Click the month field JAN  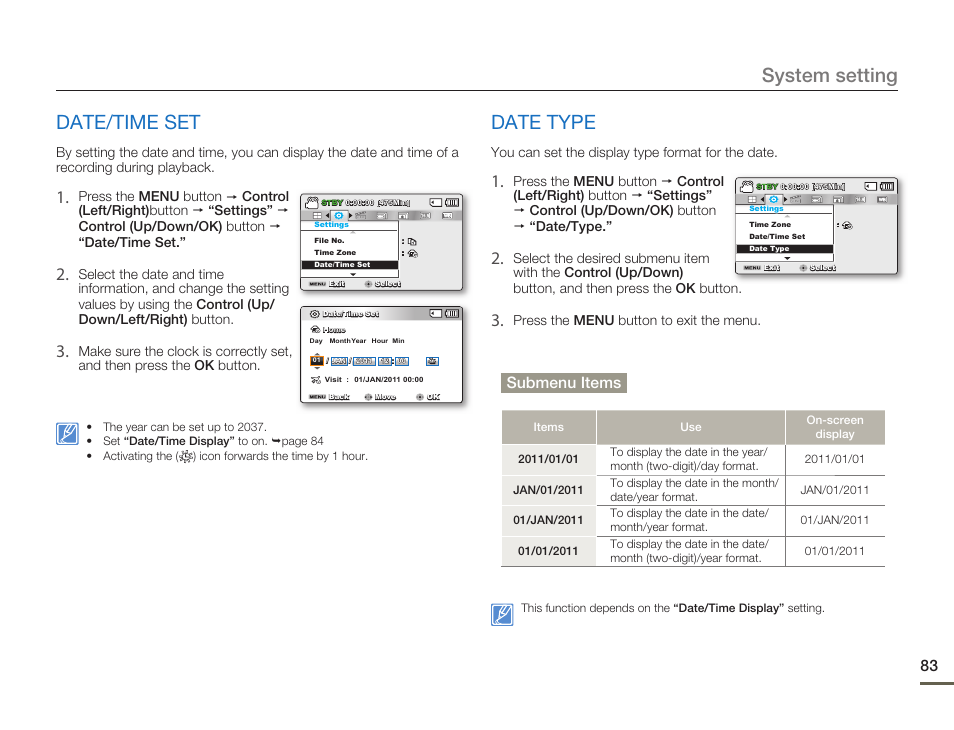tap(339, 361)
